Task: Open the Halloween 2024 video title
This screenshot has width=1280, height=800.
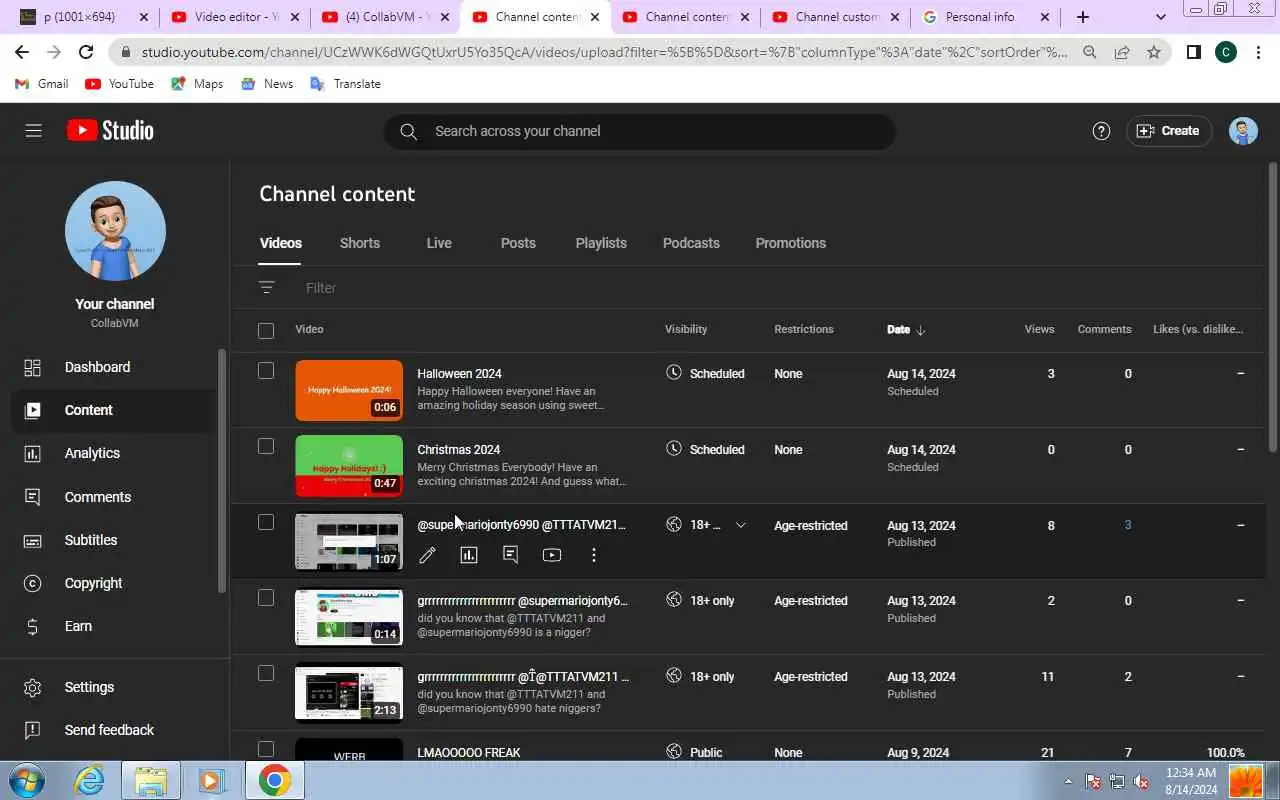Action: (459, 374)
